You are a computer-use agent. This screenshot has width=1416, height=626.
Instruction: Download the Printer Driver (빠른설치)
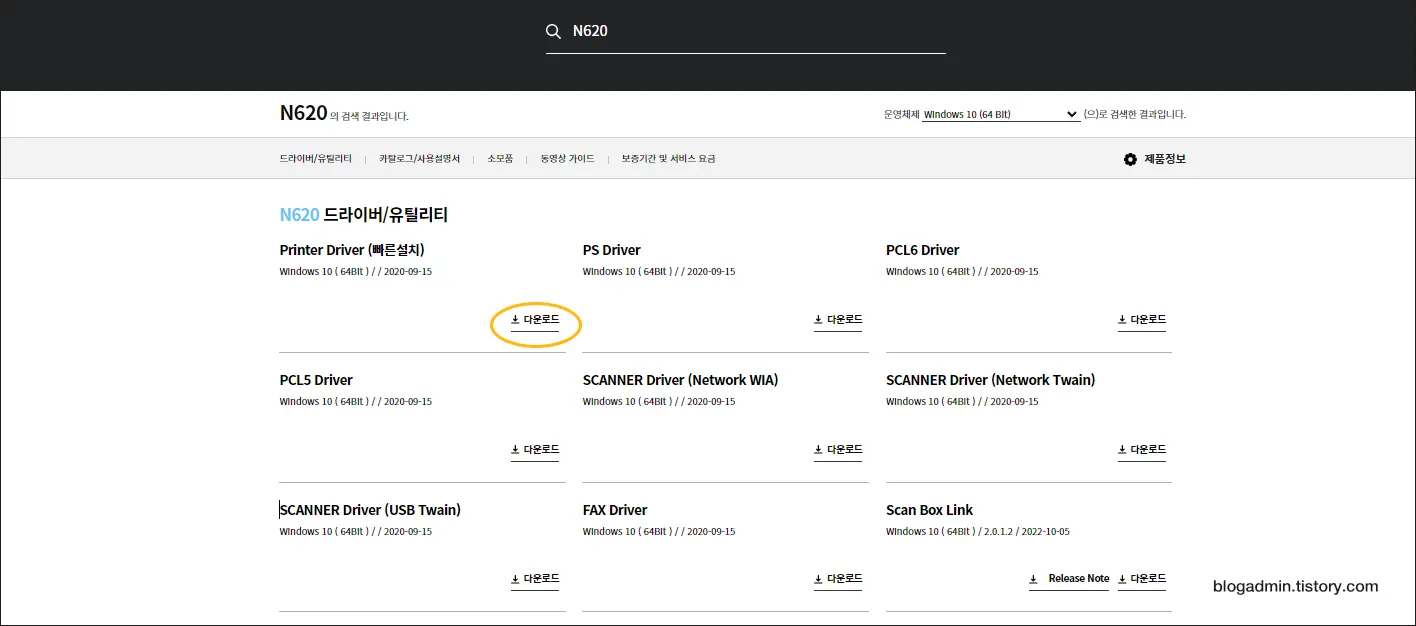[535, 320]
